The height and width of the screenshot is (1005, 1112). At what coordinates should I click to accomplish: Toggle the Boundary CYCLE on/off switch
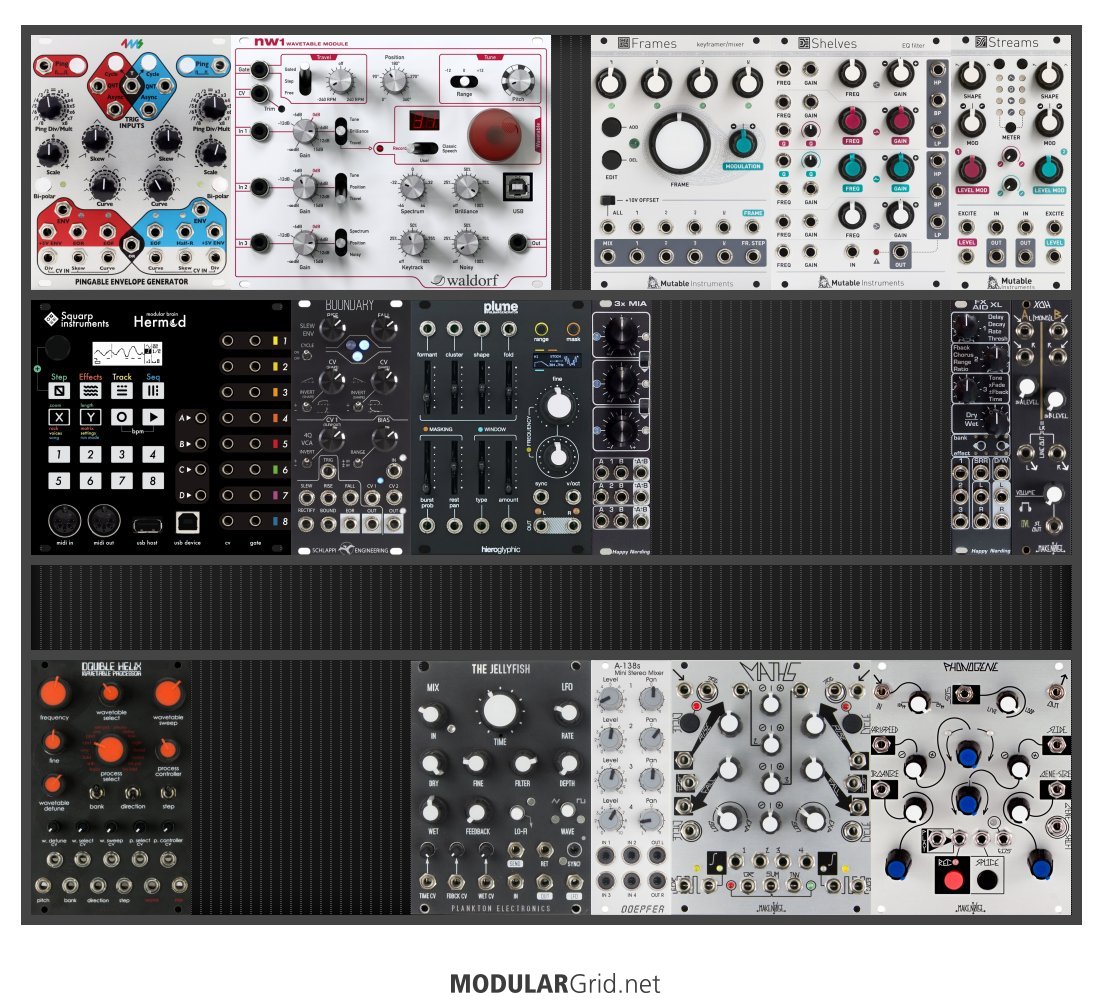307,357
